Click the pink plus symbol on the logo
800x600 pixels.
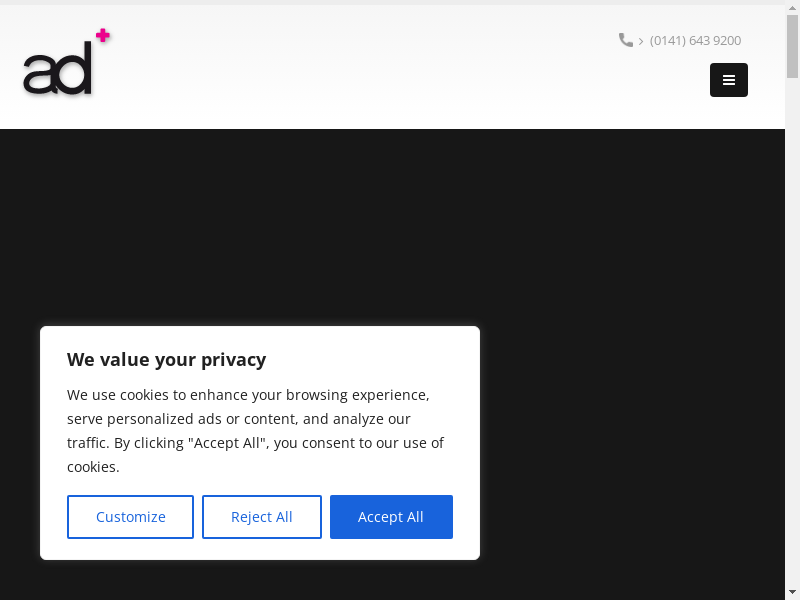pyautogui.click(x=102, y=36)
